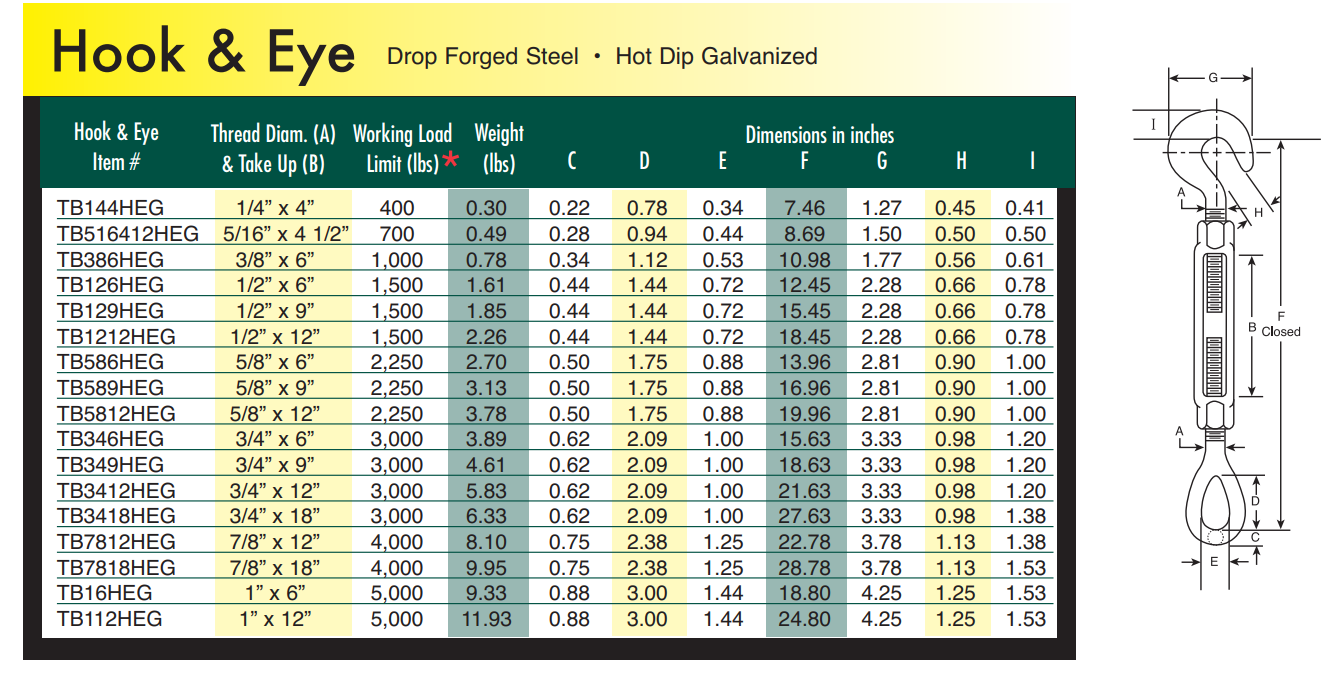
Task: Click the 11.93 weight value
Action: click(486, 619)
